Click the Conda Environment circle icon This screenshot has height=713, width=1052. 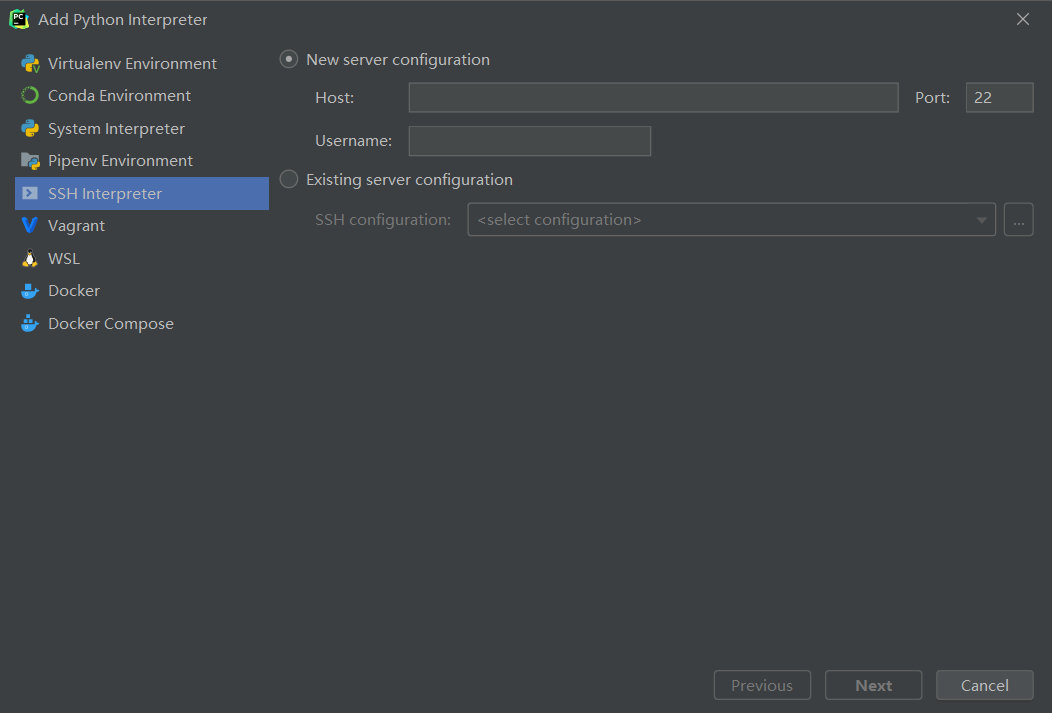click(30, 96)
